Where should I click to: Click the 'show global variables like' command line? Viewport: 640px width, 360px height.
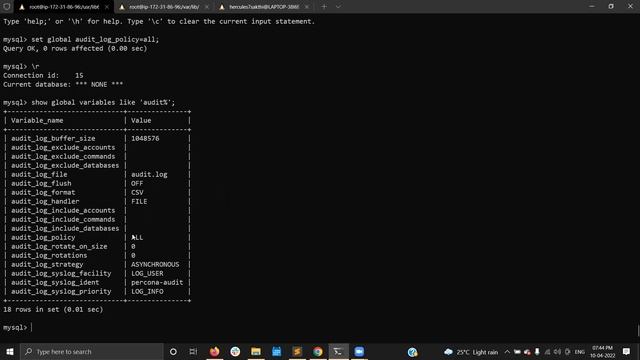89,102
